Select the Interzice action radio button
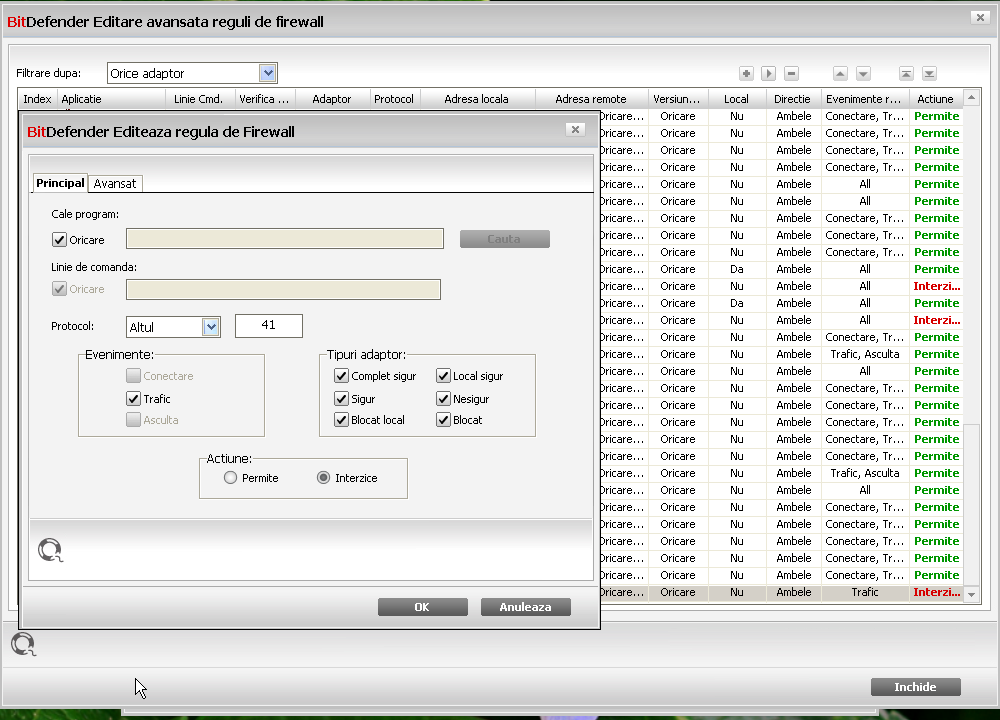 pos(323,478)
